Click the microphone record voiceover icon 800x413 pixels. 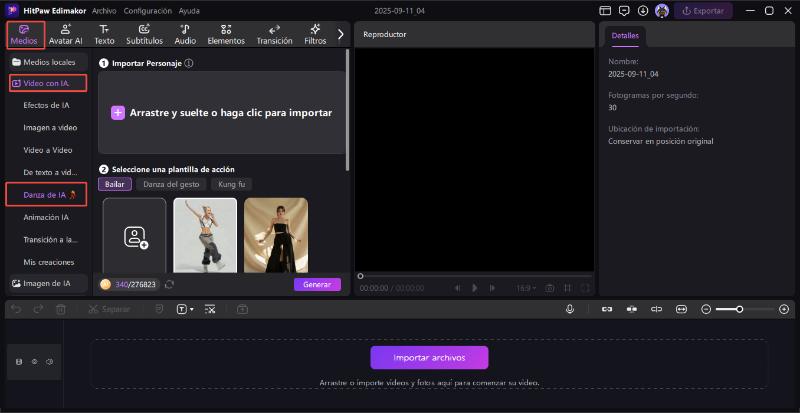pyautogui.click(x=570, y=309)
